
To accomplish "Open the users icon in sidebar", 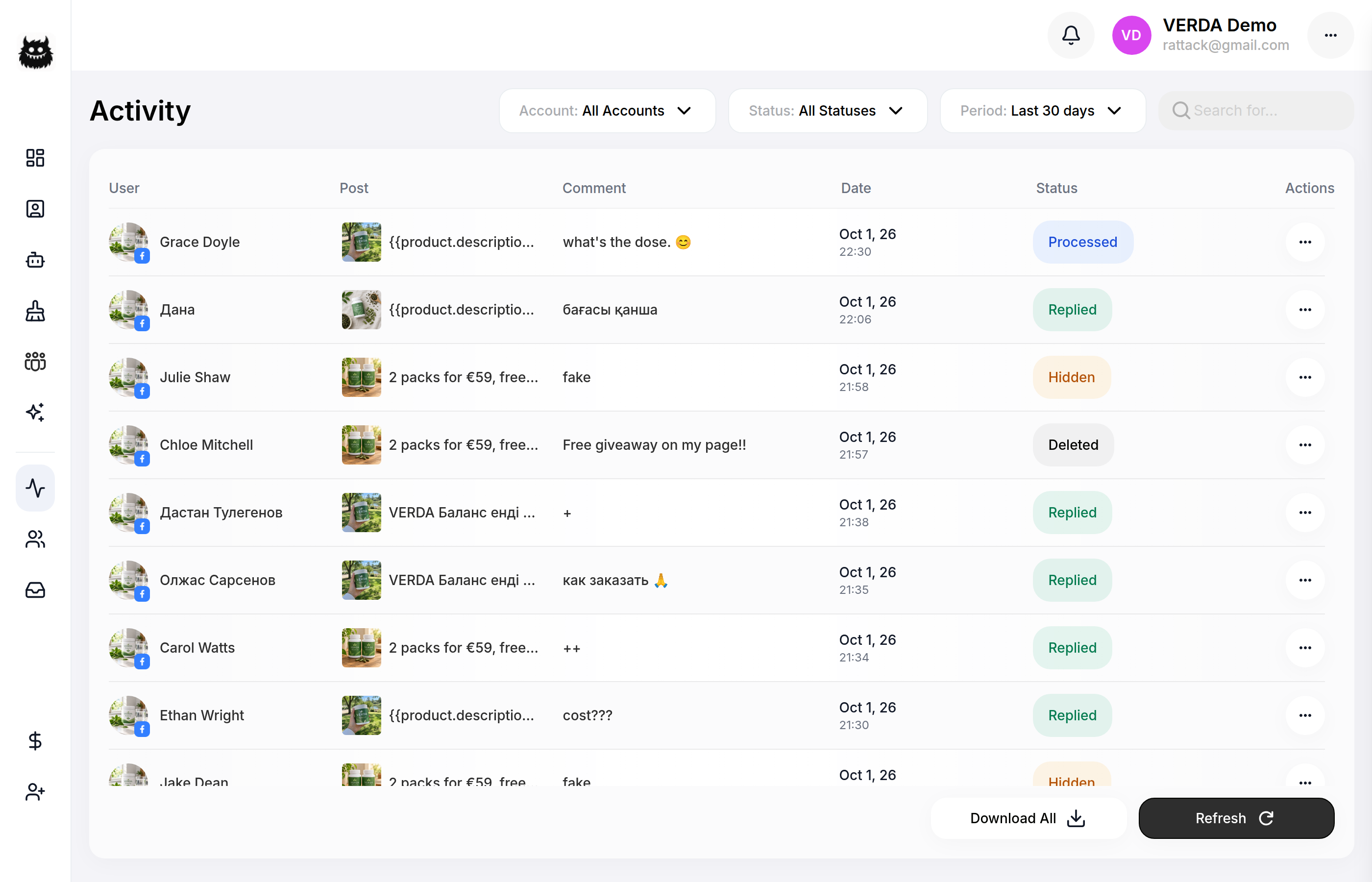I will [35, 539].
